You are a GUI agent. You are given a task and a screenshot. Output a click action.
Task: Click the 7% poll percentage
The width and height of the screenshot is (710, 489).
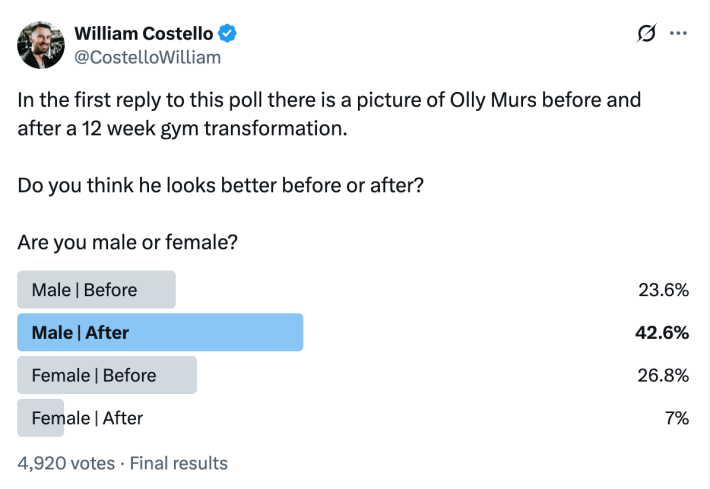click(675, 418)
